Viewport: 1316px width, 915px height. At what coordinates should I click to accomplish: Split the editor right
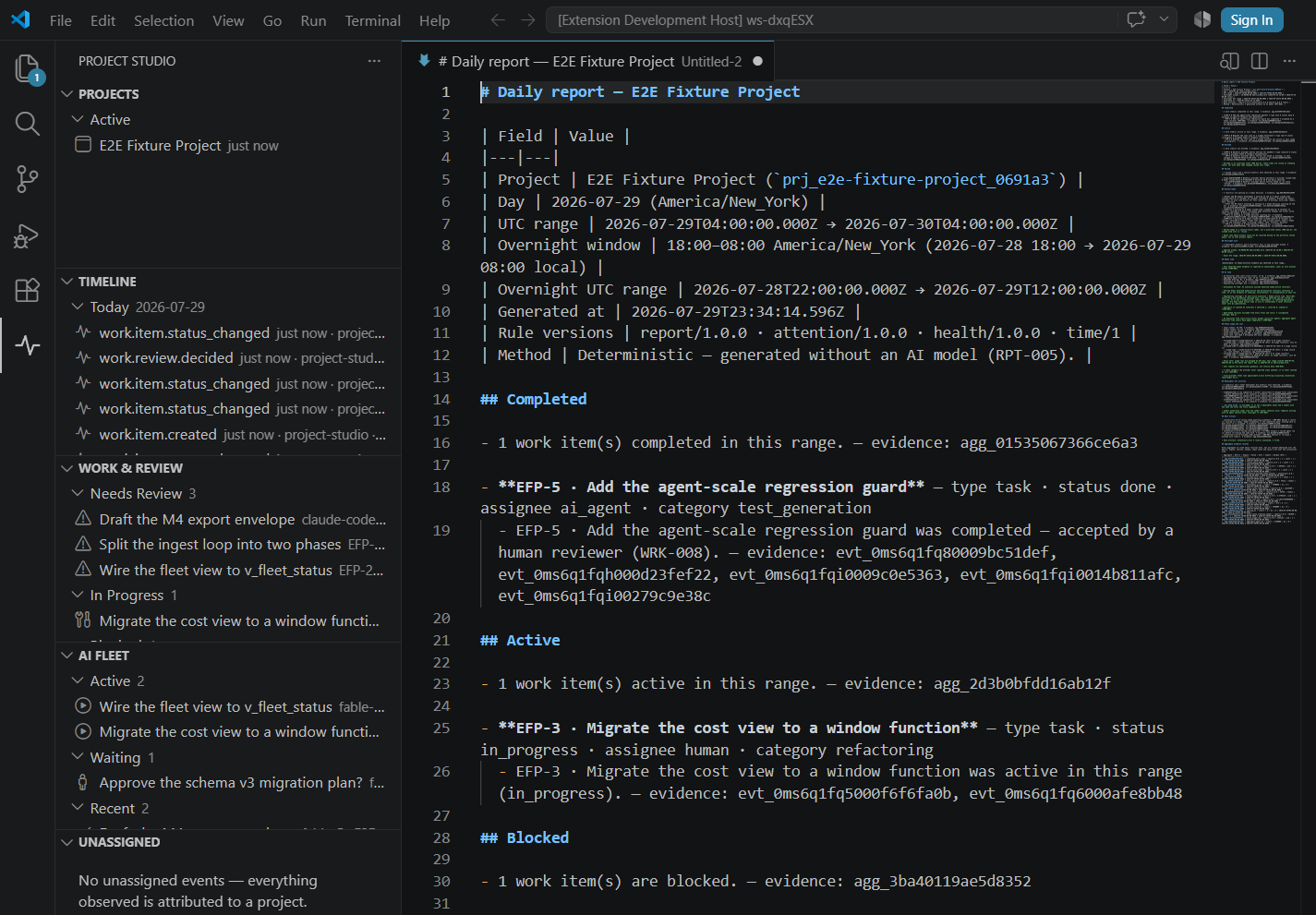click(x=1259, y=61)
